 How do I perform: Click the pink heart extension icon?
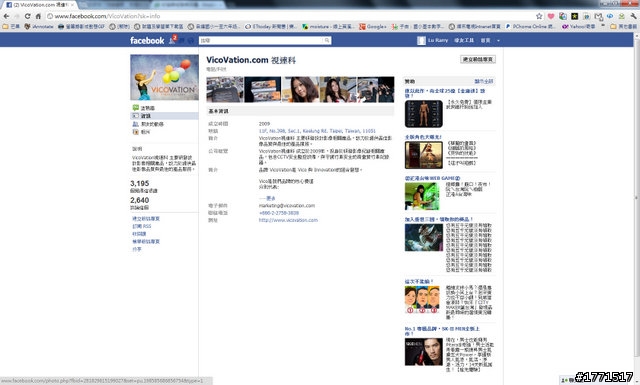tap(551, 16)
